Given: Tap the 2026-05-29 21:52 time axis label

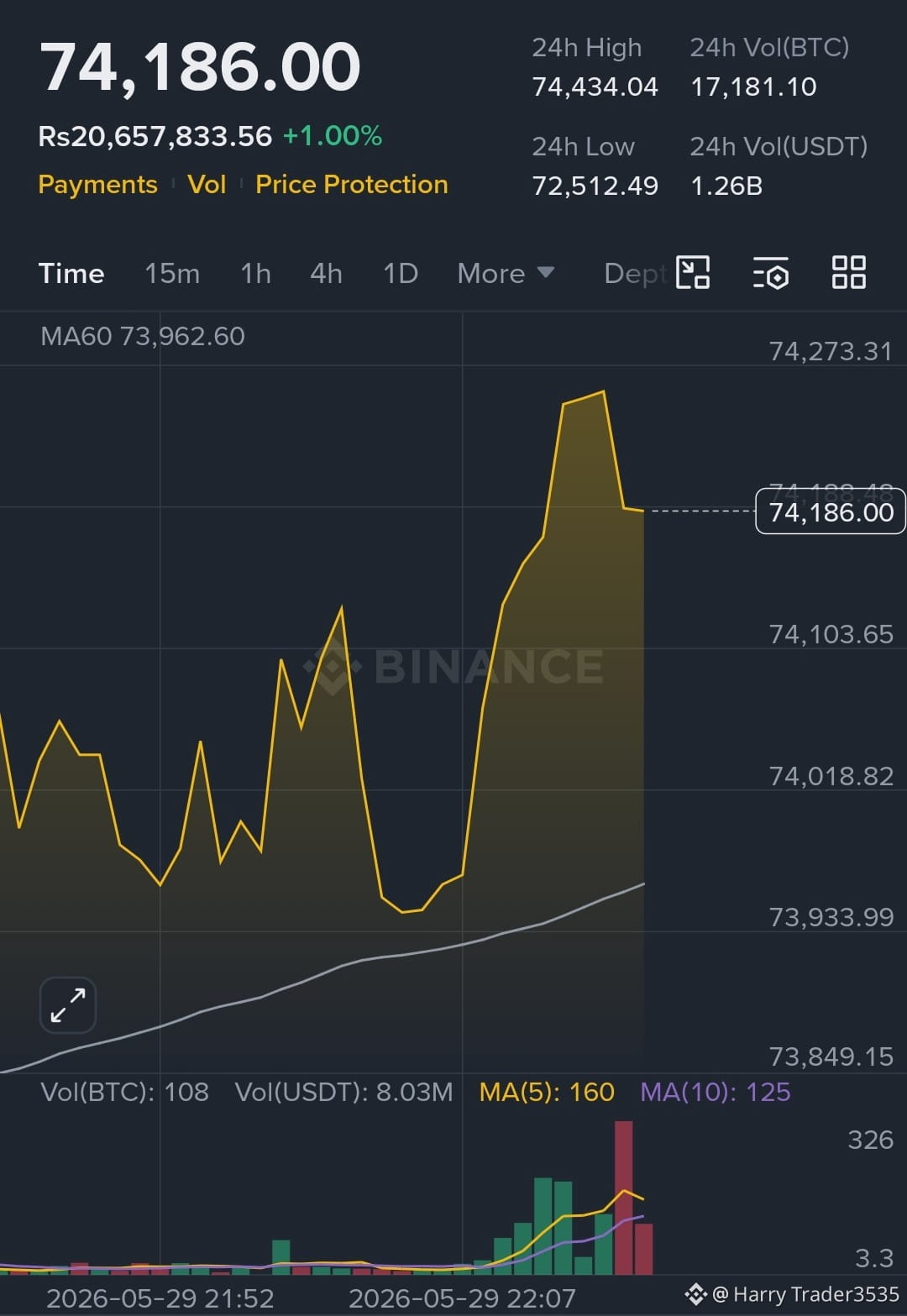Looking at the screenshot, I should [160, 1298].
